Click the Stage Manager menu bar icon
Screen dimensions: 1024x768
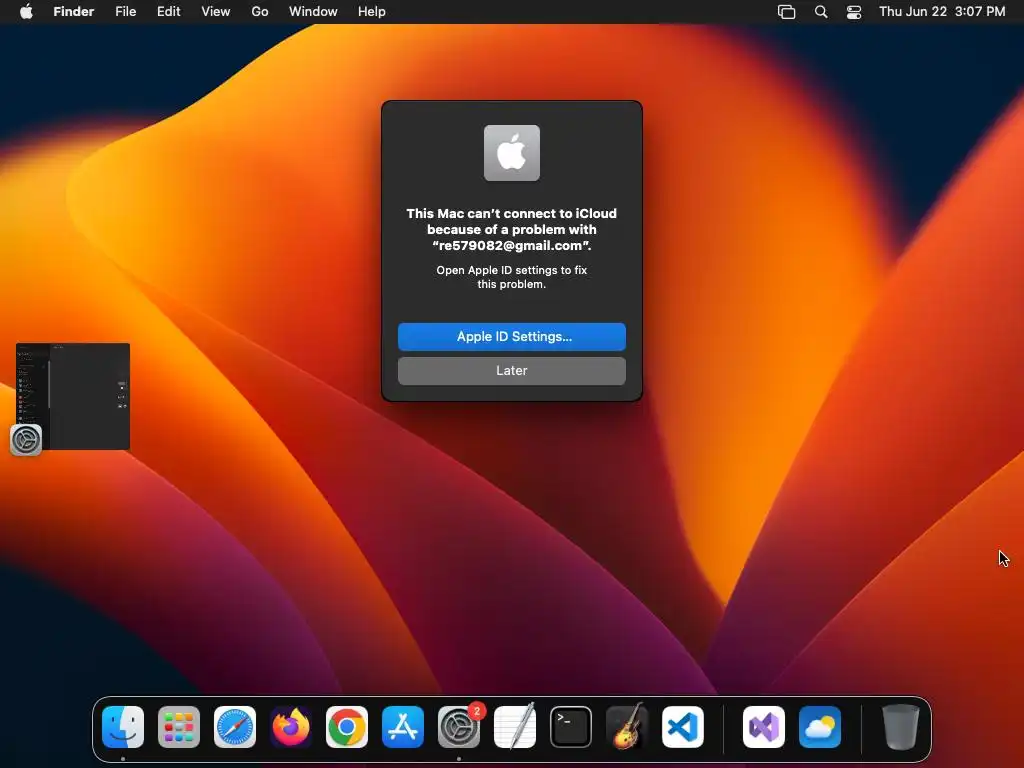pyautogui.click(x=787, y=12)
